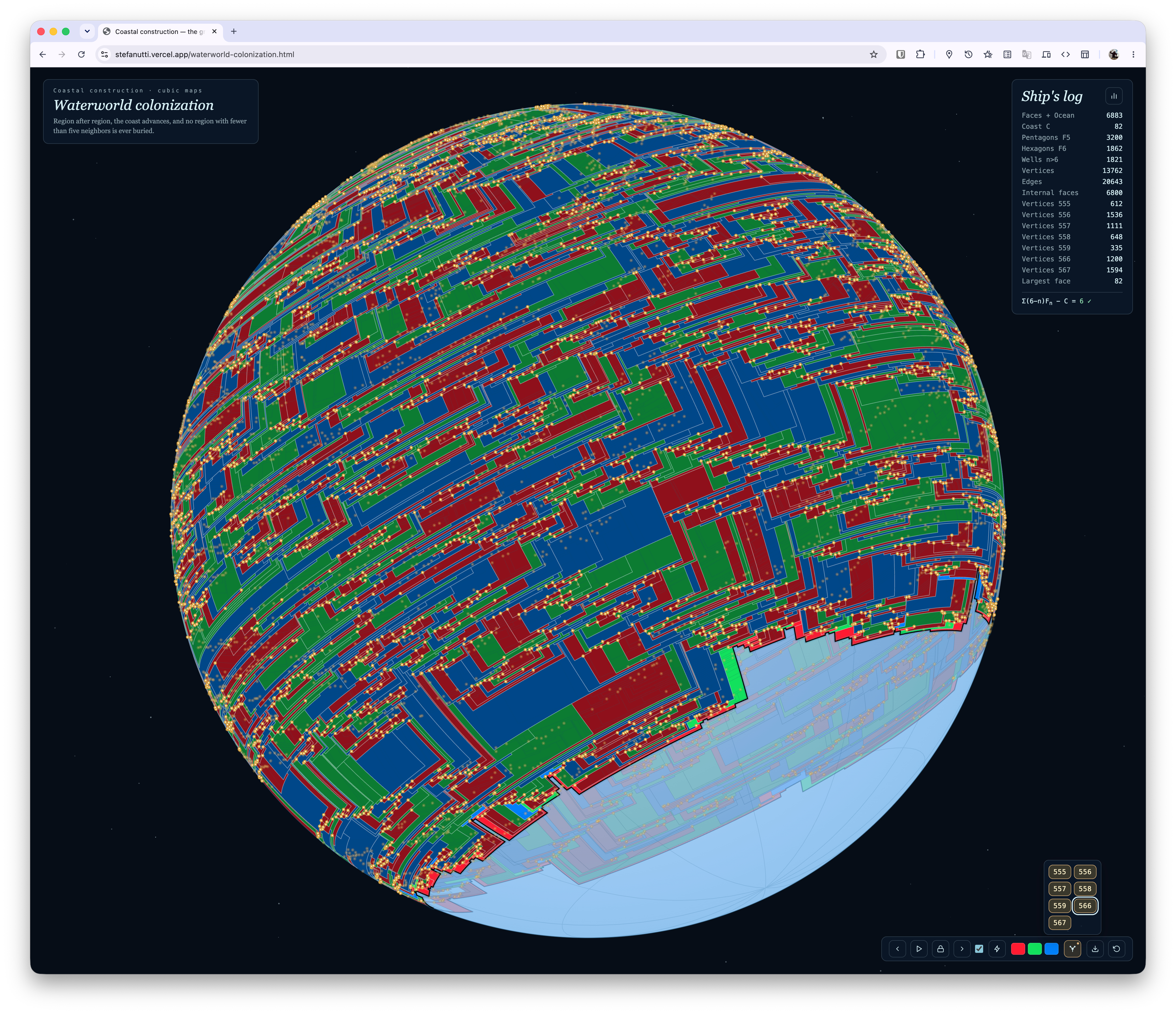Step forward with the right chevron button
Screen dimensions: 1176x1014
[x=962, y=949]
